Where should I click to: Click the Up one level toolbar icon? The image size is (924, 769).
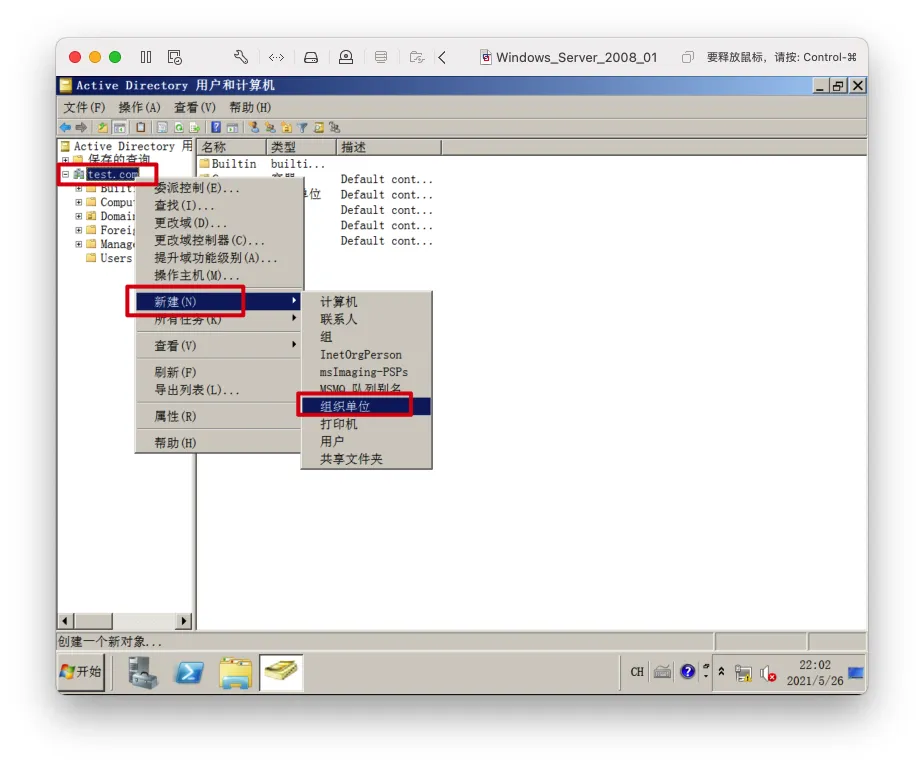[103, 127]
